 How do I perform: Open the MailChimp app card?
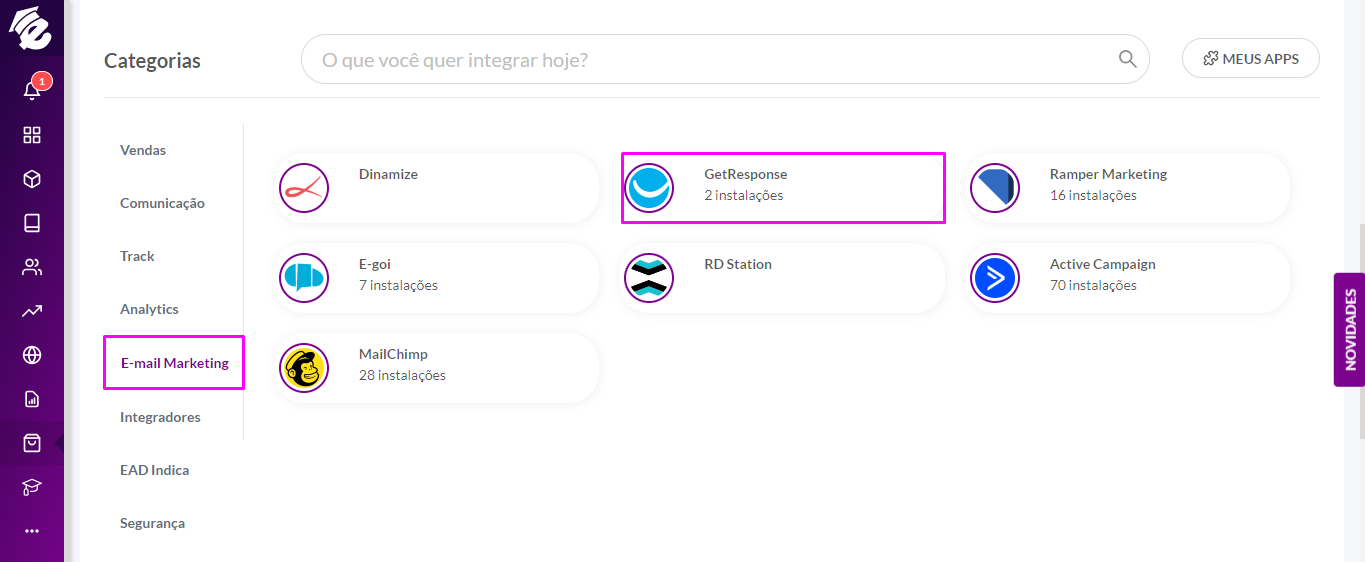(x=438, y=367)
